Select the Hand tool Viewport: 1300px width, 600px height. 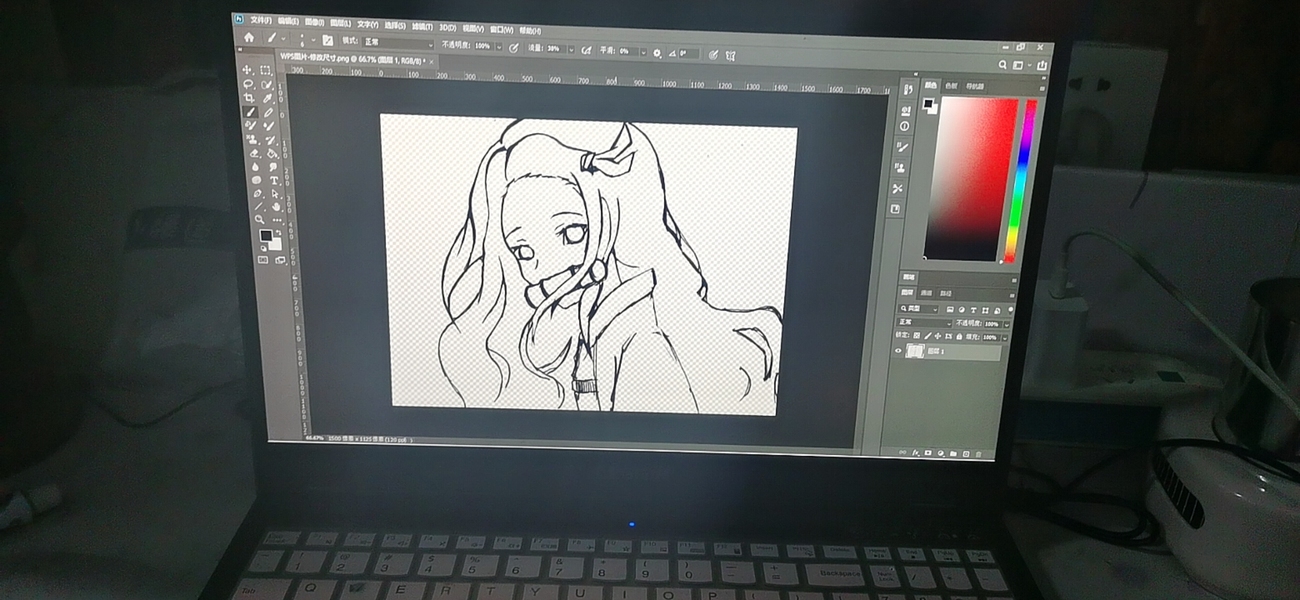tap(276, 206)
